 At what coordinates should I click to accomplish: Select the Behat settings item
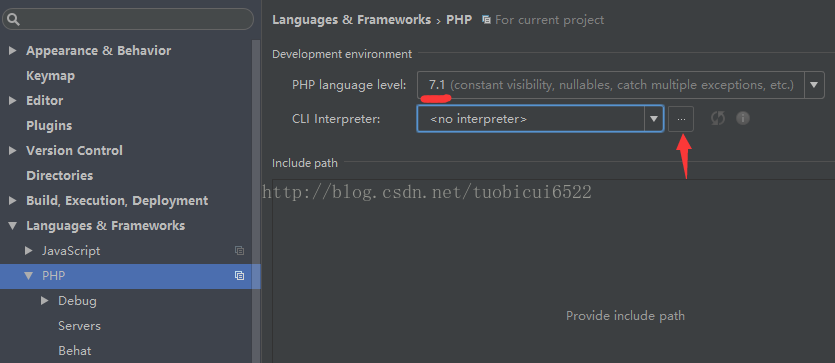(x=75, y=350)
